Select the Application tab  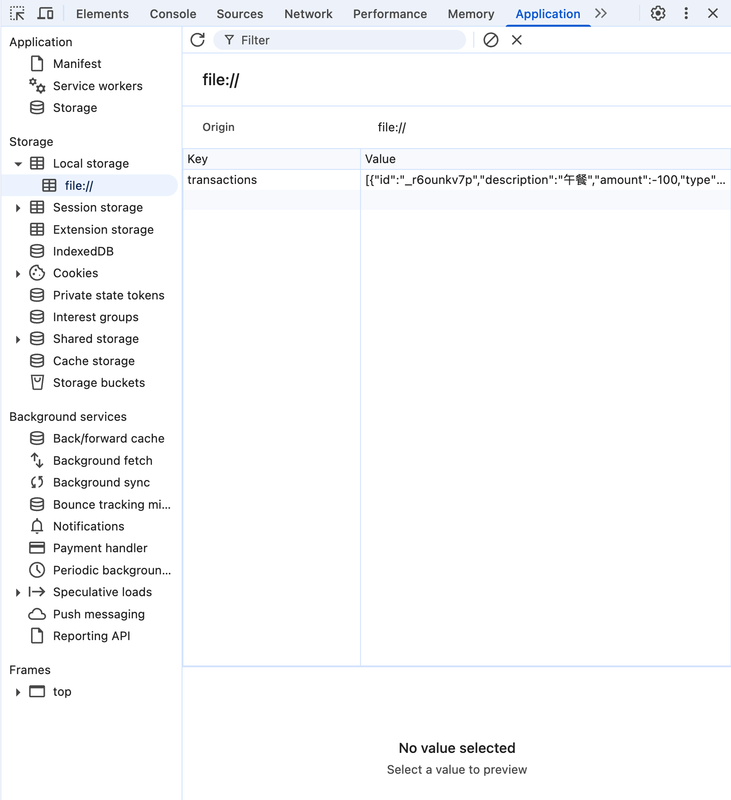coord(547,14)
